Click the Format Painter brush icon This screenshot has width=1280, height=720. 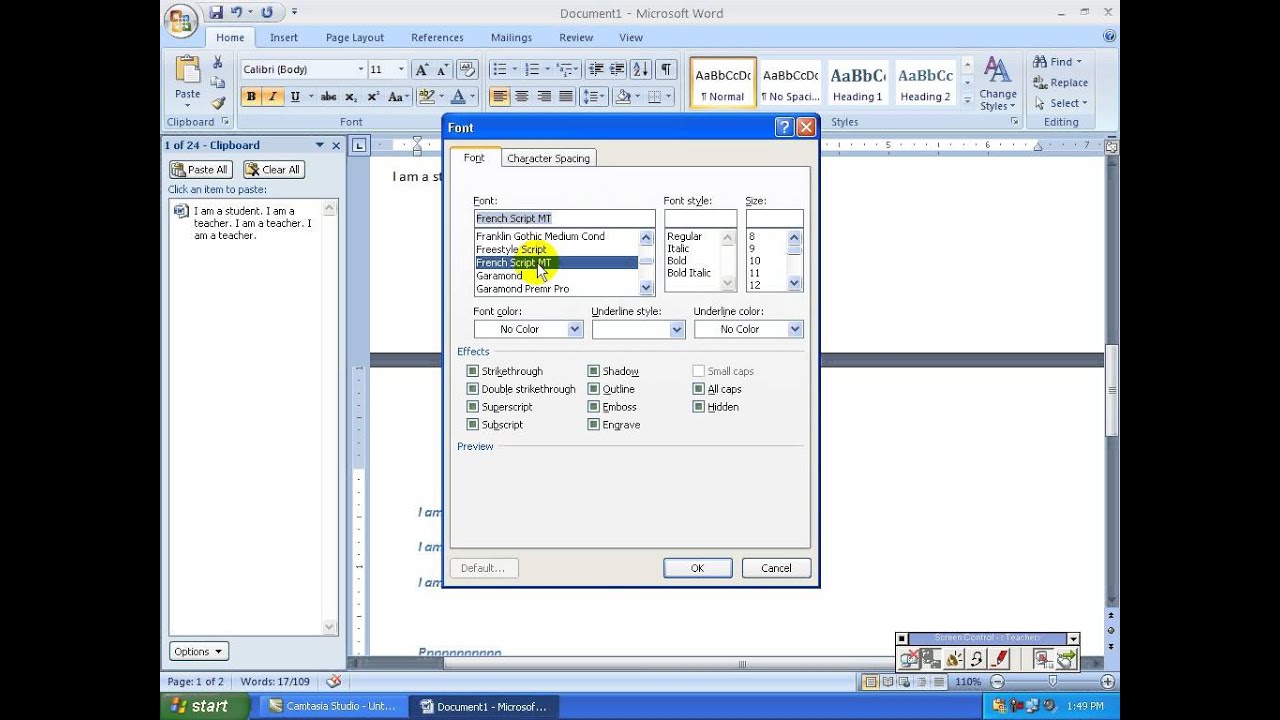coord(217,102)
